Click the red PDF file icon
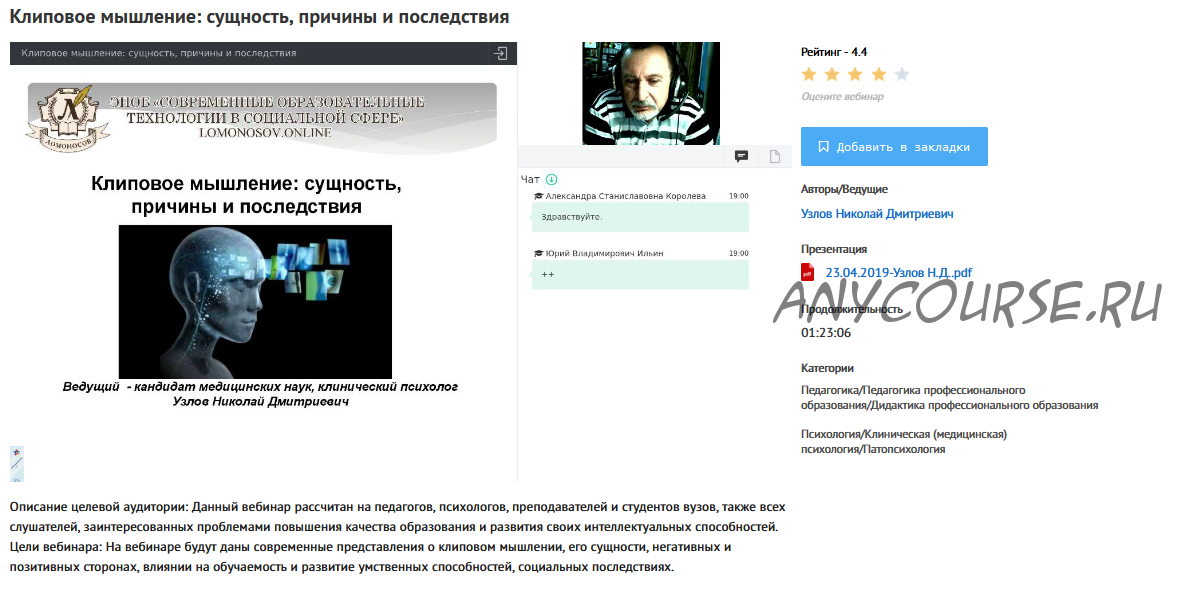 [x=808, y=273]
